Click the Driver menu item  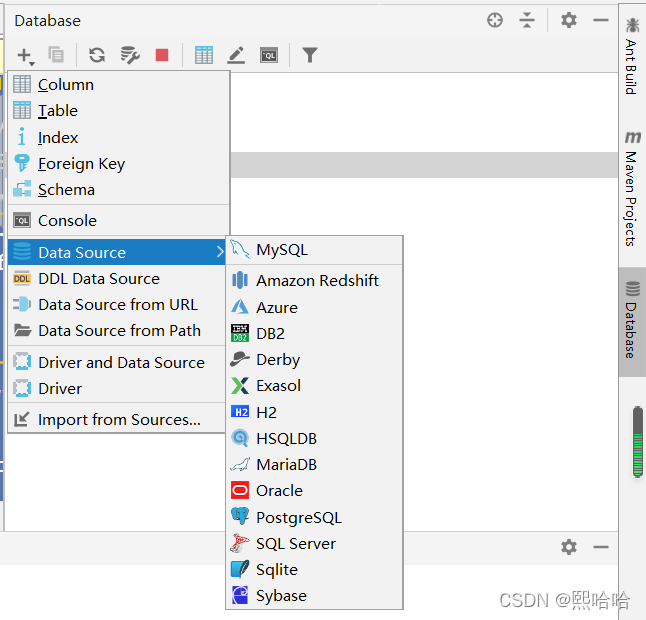(117, 388)
